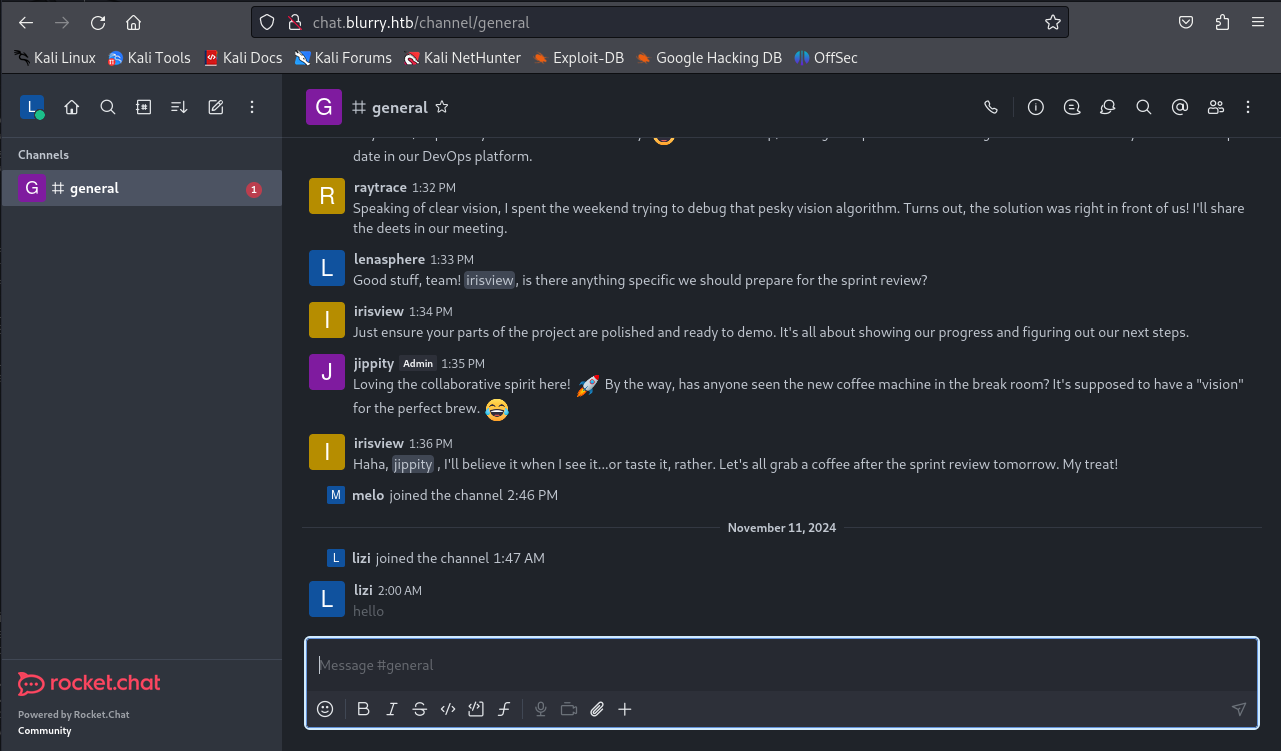Start a voice call in general channel
1281x751 pixels.
(991, 107)
